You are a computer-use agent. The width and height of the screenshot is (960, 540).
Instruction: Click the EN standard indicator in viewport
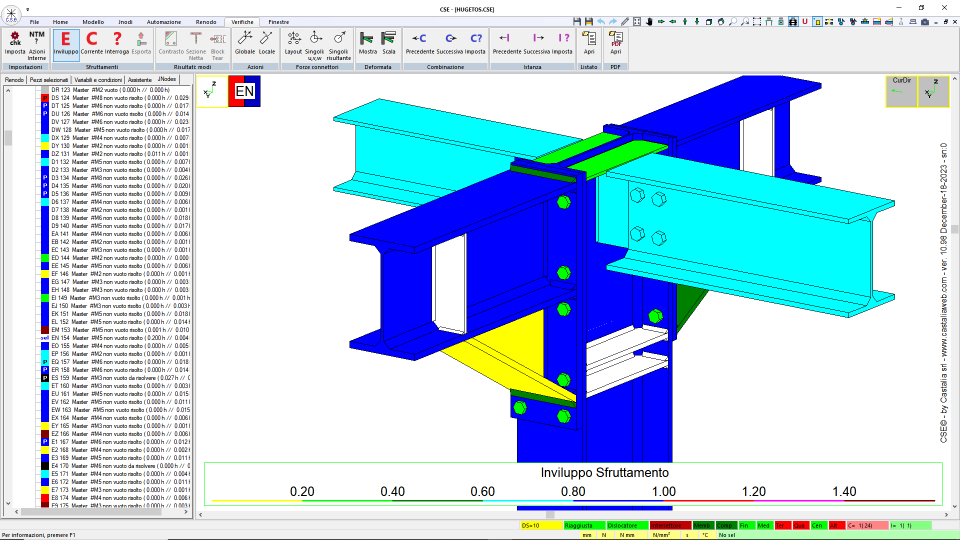[244, 91]
